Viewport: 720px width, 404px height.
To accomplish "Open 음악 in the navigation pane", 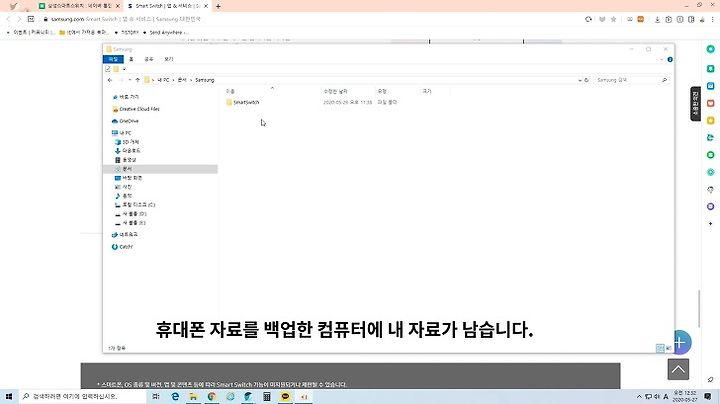I will (x=124, y=196).
